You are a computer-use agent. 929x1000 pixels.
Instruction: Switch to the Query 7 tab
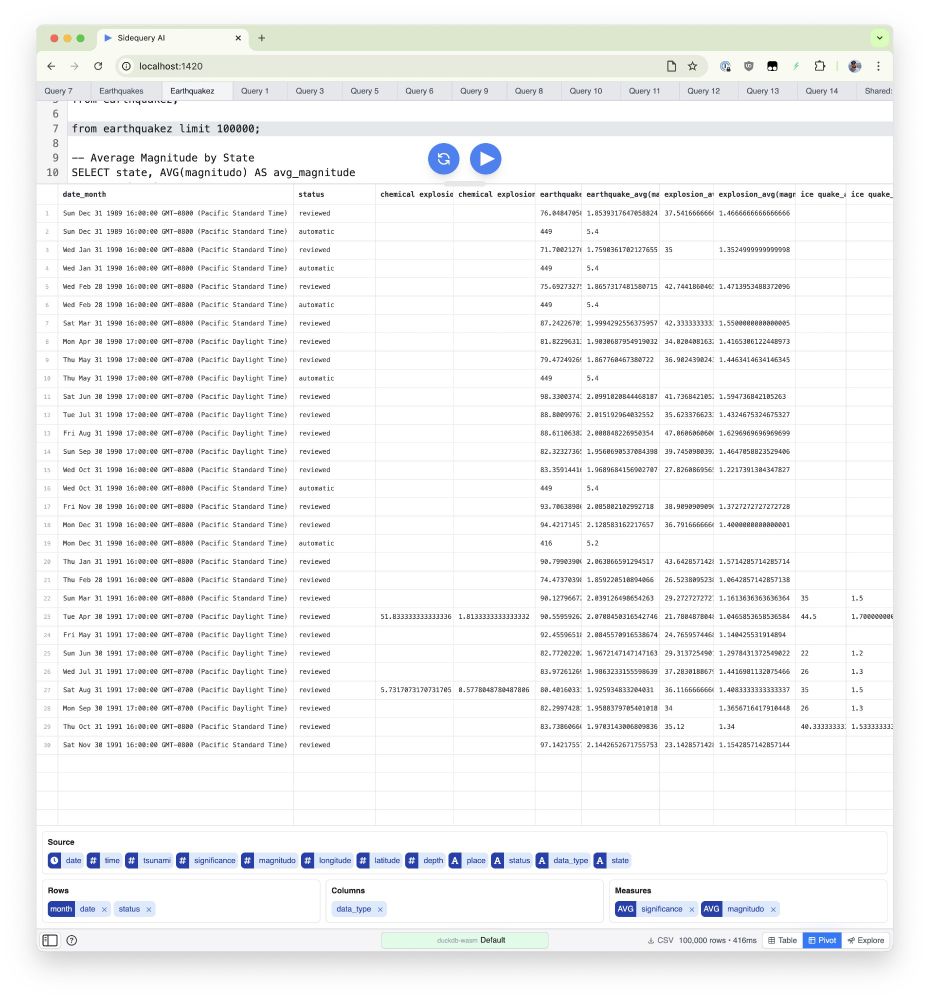coord(59,91)
